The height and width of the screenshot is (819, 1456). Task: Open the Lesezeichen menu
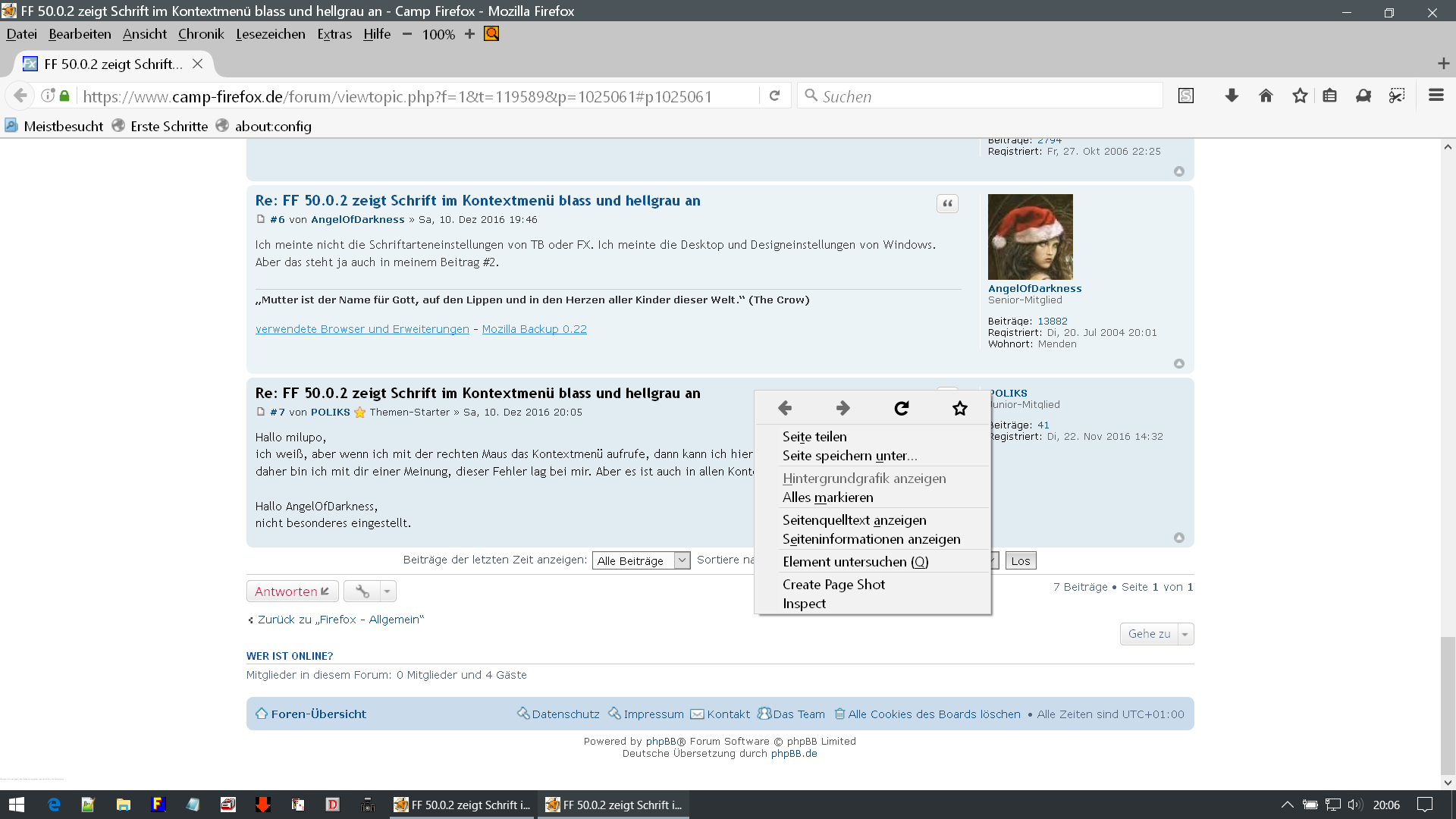point(270,34)
